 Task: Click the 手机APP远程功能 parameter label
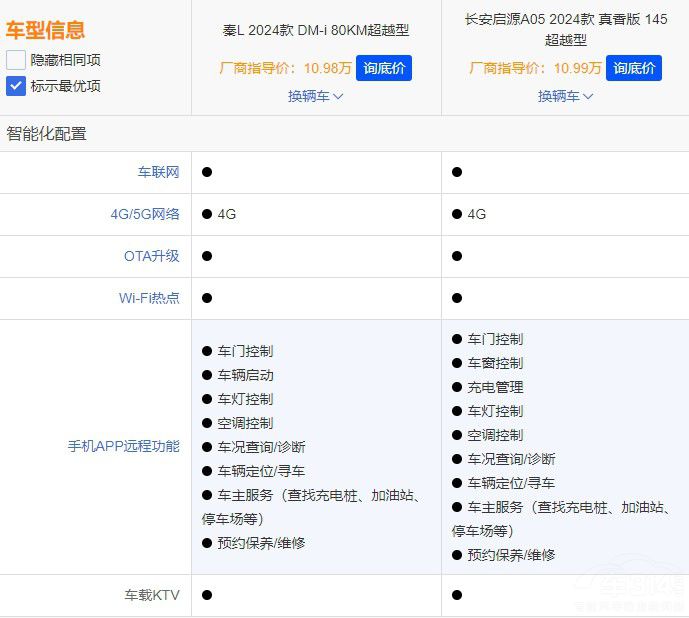point(123,446)
